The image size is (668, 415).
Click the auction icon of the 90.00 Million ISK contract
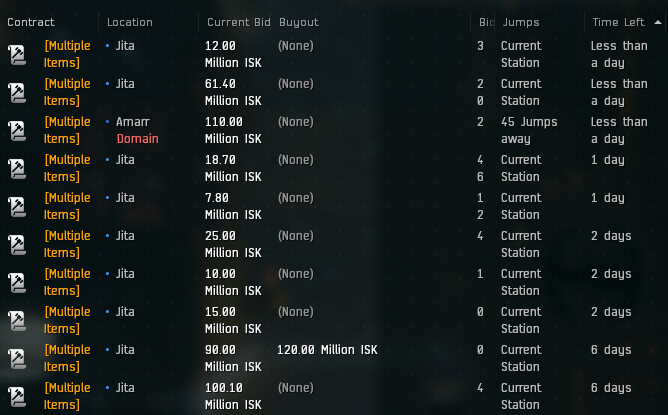click(x=17, y=358)
